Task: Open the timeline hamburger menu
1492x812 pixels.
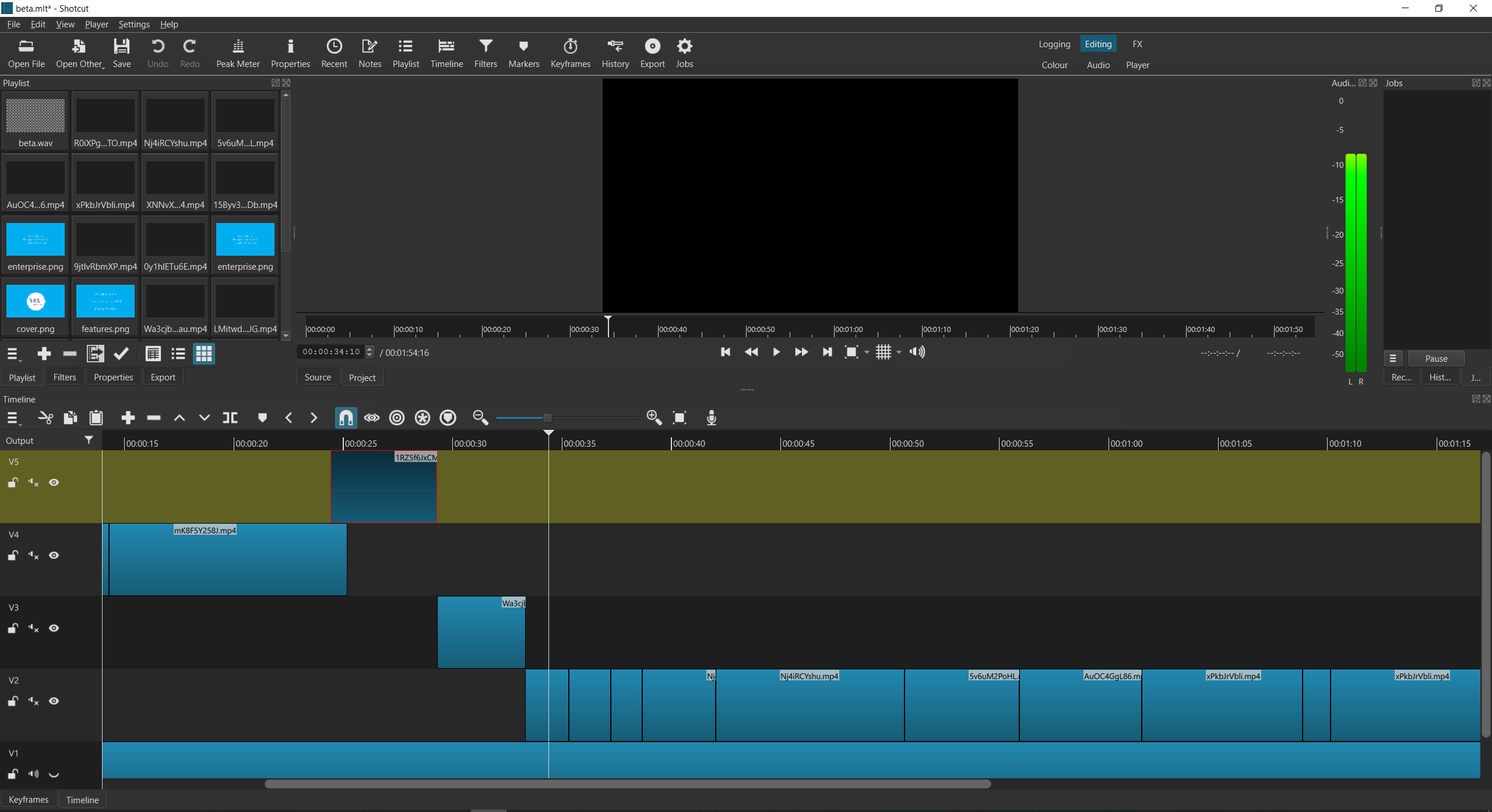Action: [12, 418]
